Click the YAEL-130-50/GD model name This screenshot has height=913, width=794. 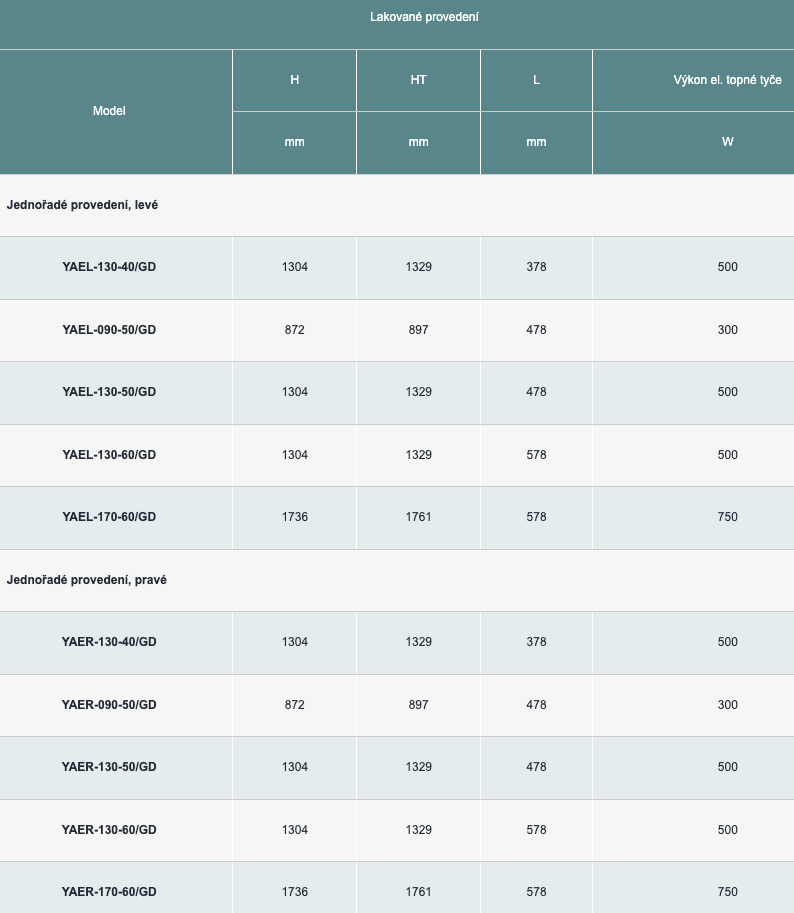109,392
